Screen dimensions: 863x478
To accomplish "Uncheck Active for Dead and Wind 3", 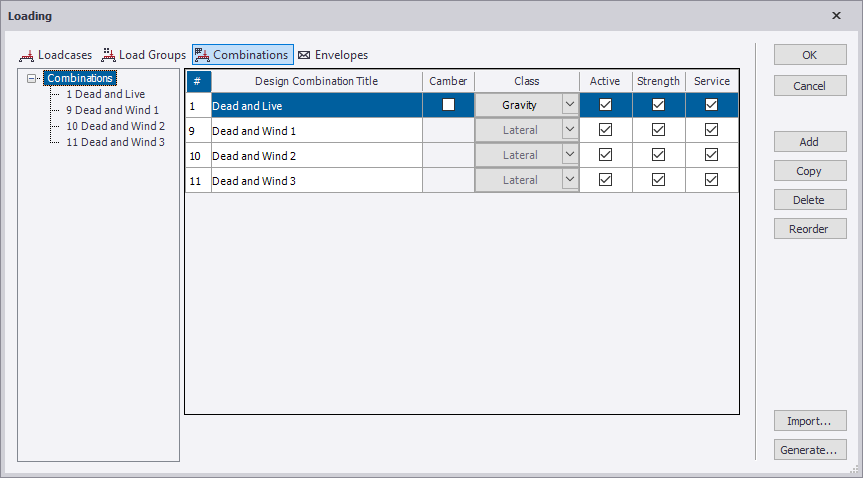I will [x=605, y=180].
